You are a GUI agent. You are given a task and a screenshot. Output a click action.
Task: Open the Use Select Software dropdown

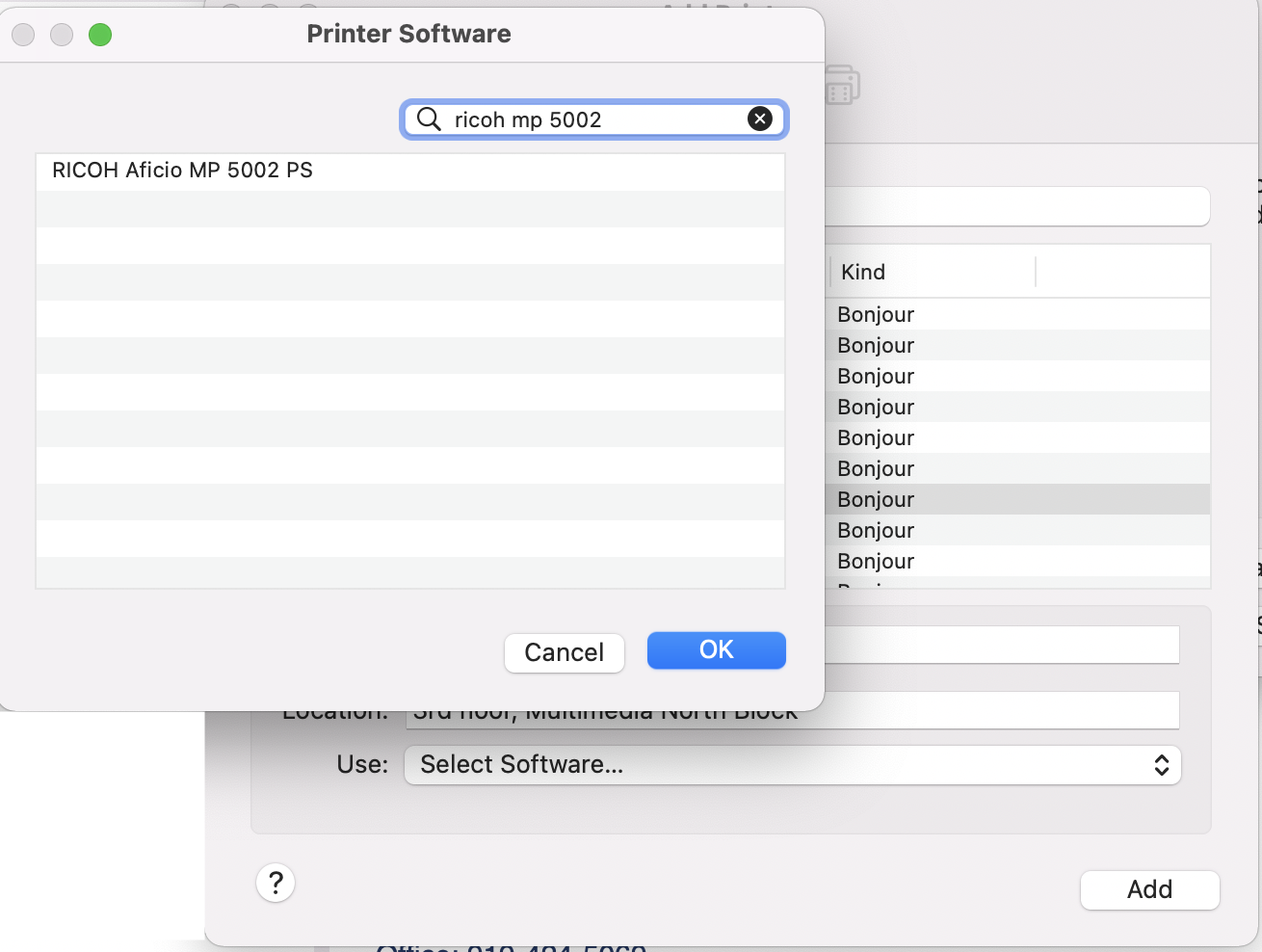tap(793, 765)
